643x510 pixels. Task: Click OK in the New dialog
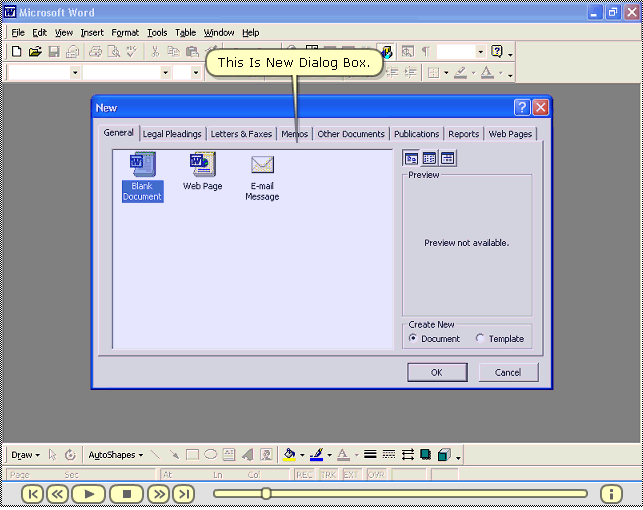pos(437,372)
